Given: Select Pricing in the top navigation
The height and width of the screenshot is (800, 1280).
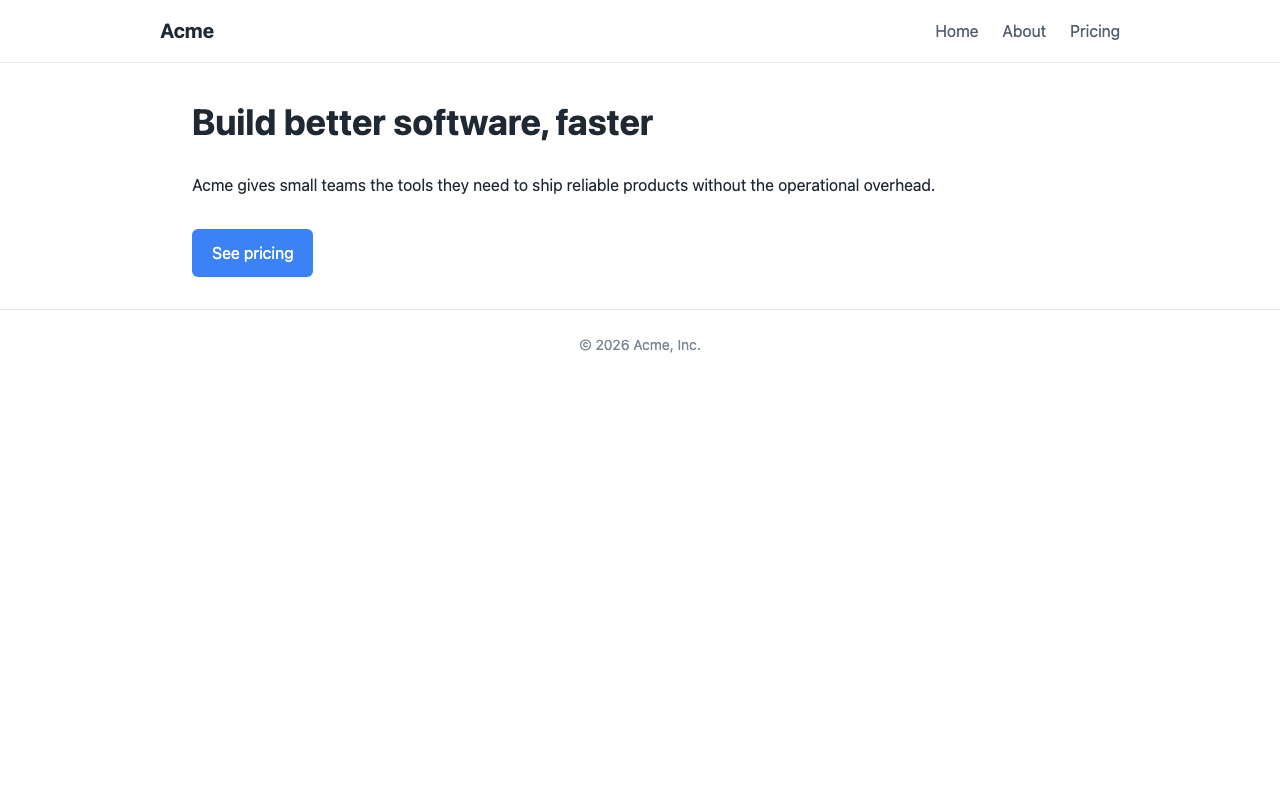Looking at the screenshot, I should 1095,31.
